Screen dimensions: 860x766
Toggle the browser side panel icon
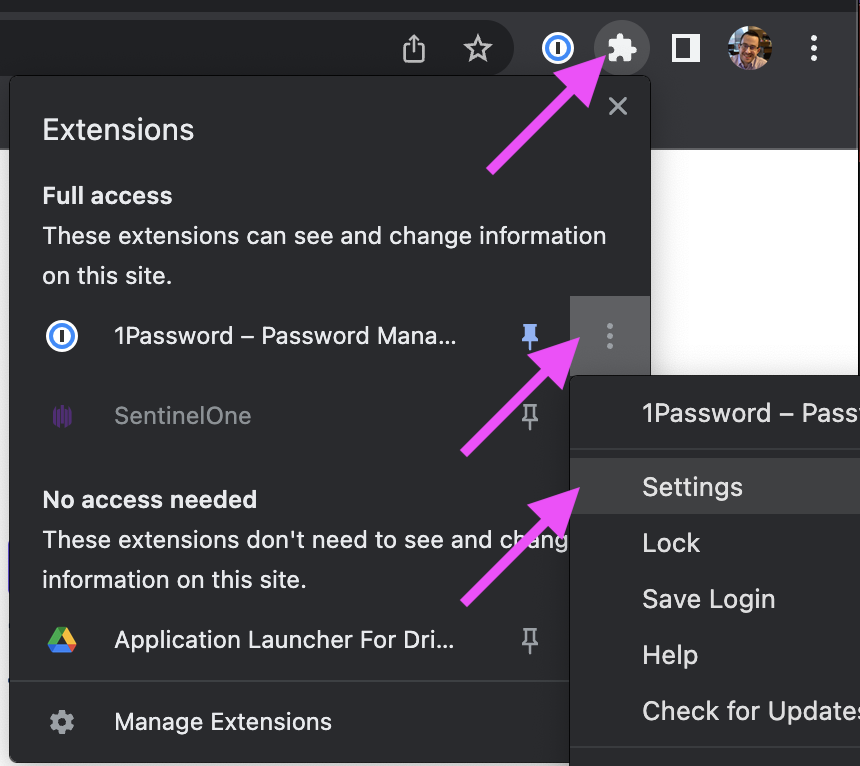tap(686, 48)
